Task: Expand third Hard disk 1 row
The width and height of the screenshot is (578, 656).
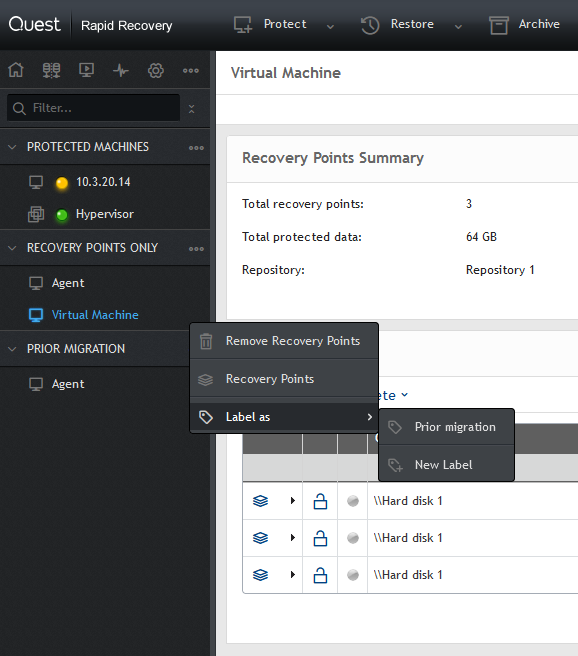Action: click(293, 574)
